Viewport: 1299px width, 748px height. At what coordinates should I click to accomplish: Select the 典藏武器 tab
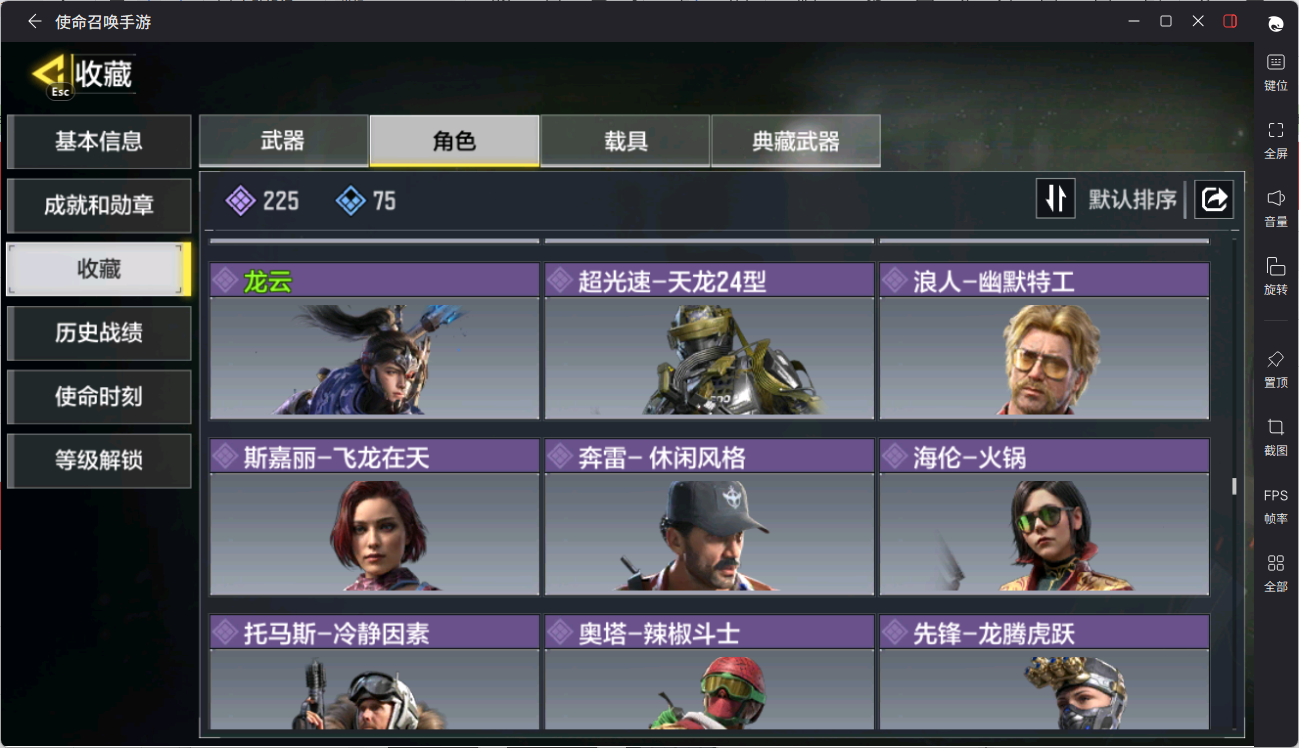[796, 141]
